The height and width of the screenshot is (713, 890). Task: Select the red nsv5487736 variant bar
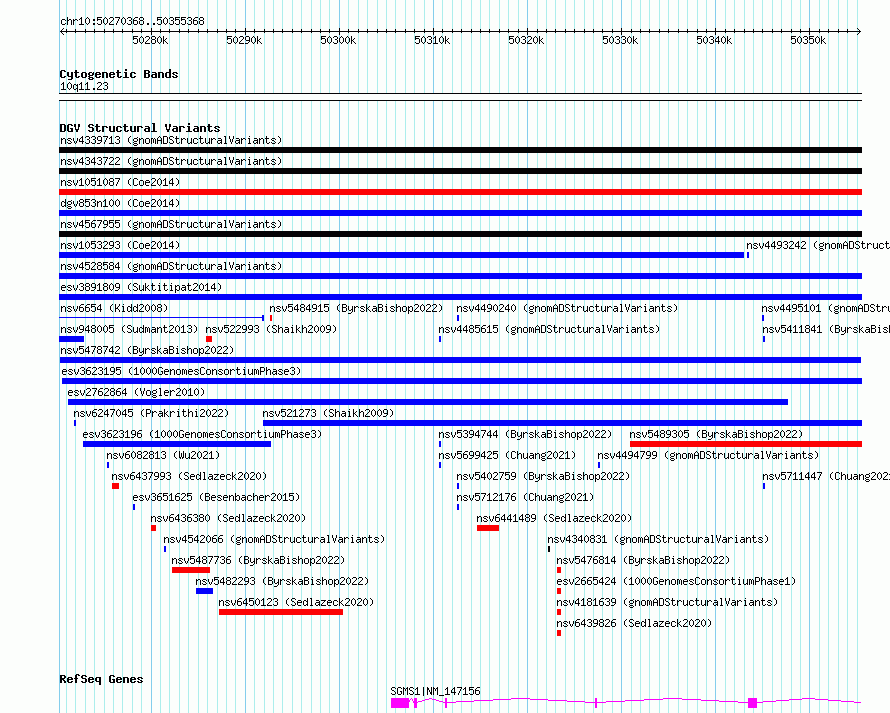pos(191,570)
